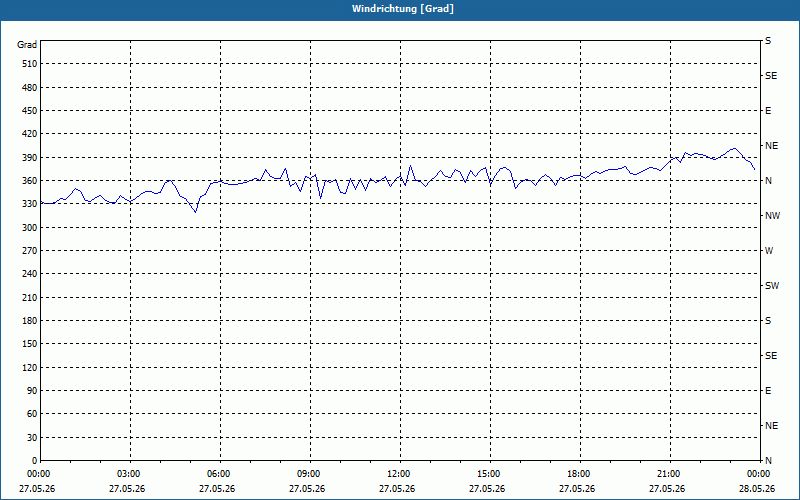Click the 15:00 time label
The width and height of the screenshot is (800, 500).
click(490, 474)
